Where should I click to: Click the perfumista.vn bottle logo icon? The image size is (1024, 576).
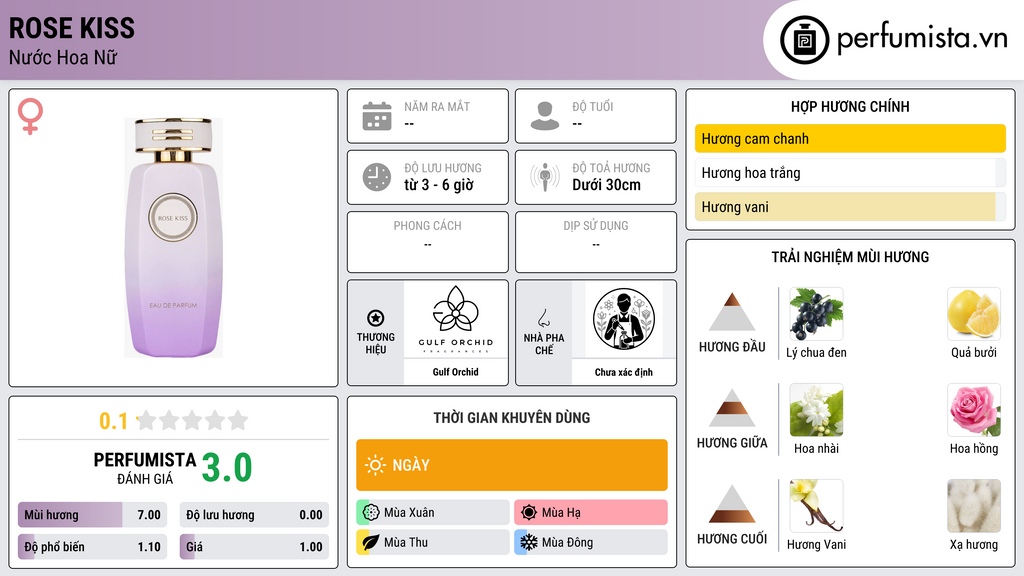[804, 40]
